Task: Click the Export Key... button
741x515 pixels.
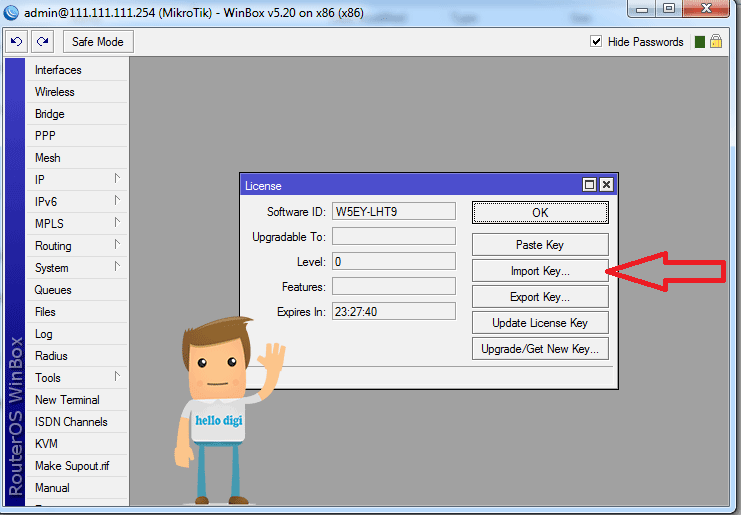Action: click(540, 297)
